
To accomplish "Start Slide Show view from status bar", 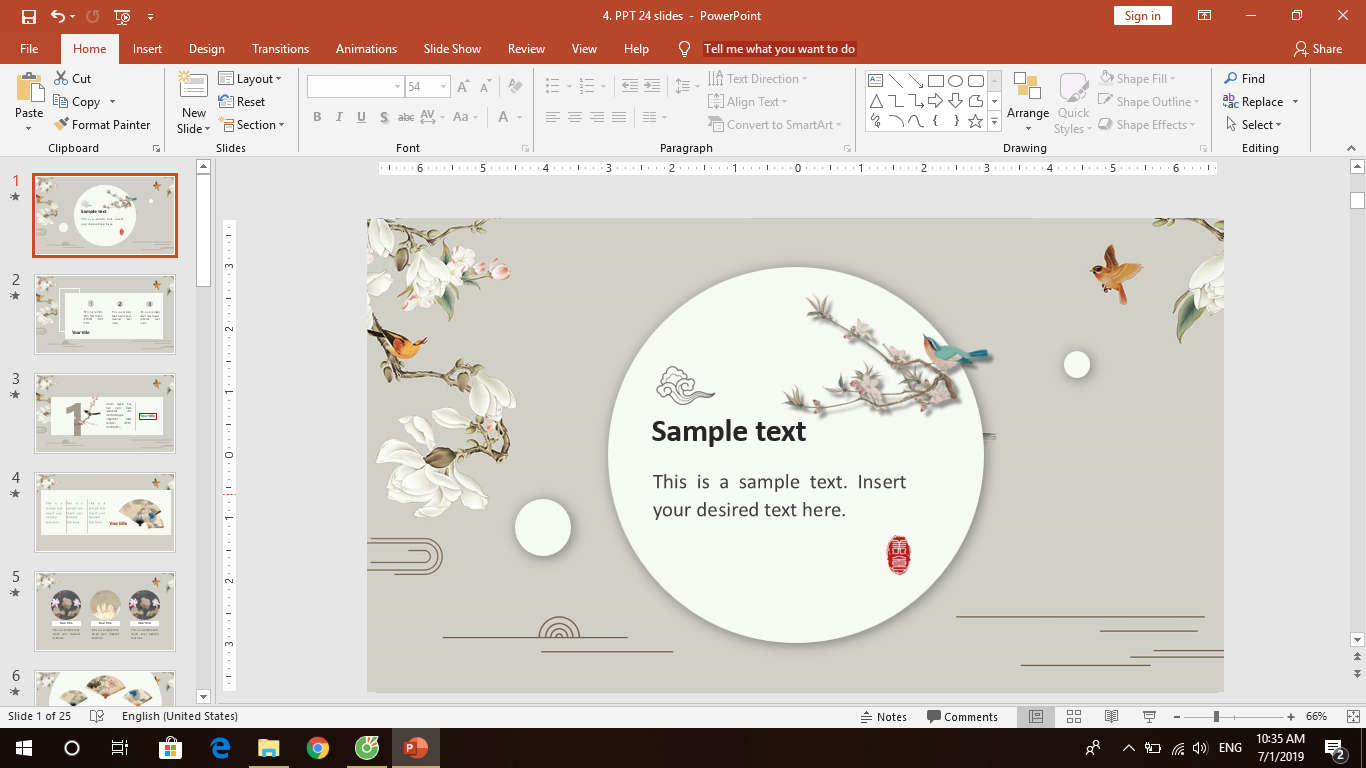I will 1149,717.
